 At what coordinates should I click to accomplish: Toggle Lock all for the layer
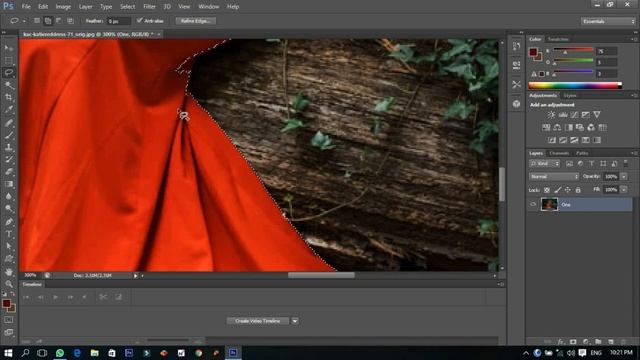click(x=578, y=190)
